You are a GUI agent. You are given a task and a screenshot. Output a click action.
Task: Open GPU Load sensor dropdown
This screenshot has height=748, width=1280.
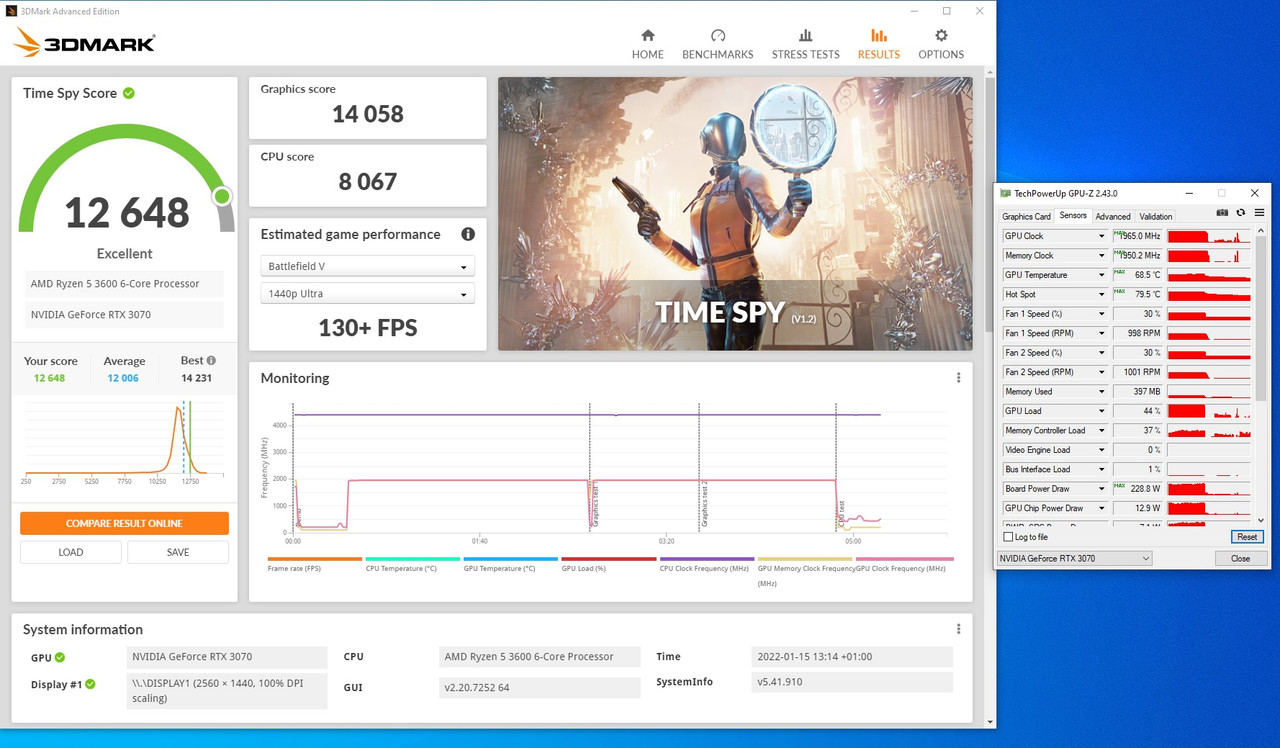(1102, 411)
